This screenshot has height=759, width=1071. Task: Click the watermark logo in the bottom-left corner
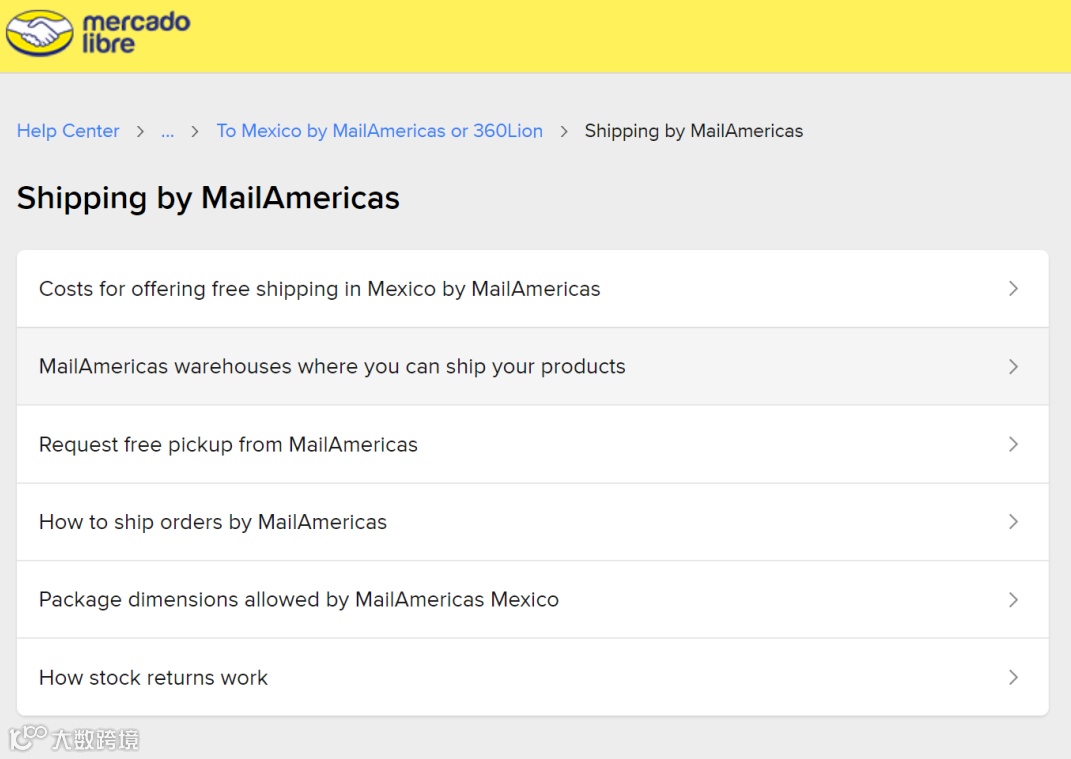coord(74,739)
